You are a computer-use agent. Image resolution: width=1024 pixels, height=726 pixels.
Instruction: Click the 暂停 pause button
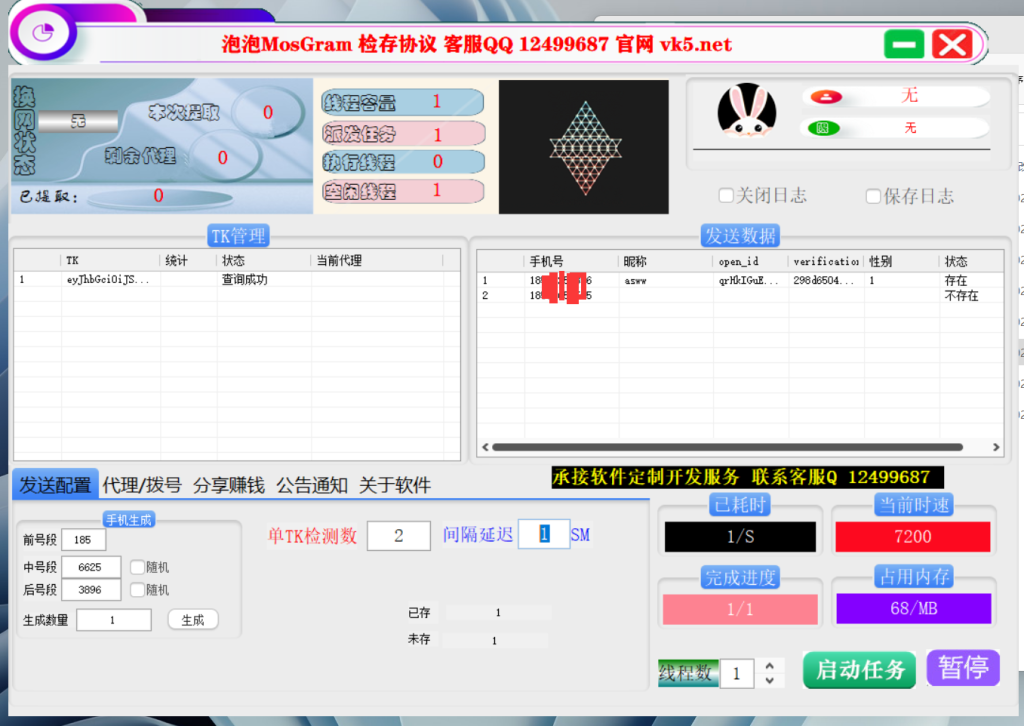[963, 668]
